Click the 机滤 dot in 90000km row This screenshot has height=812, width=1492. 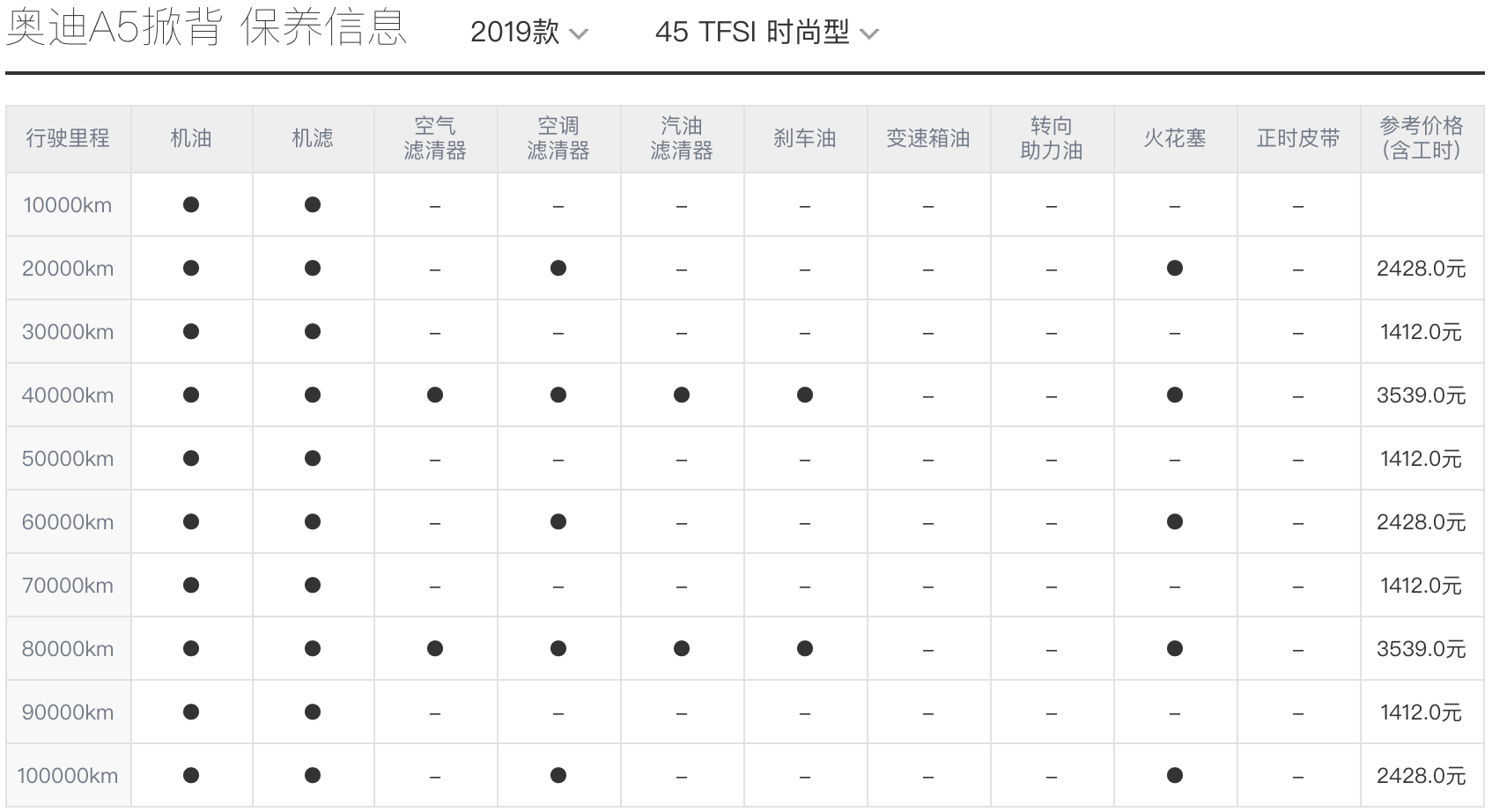[x=313, y=712]
